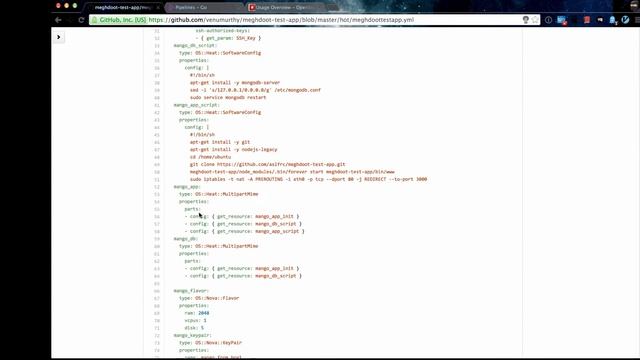Click the 'type: OS::Nova::KeyPair' line
The height and width of the screenshot is (360, 640).
tap(210, 342)
